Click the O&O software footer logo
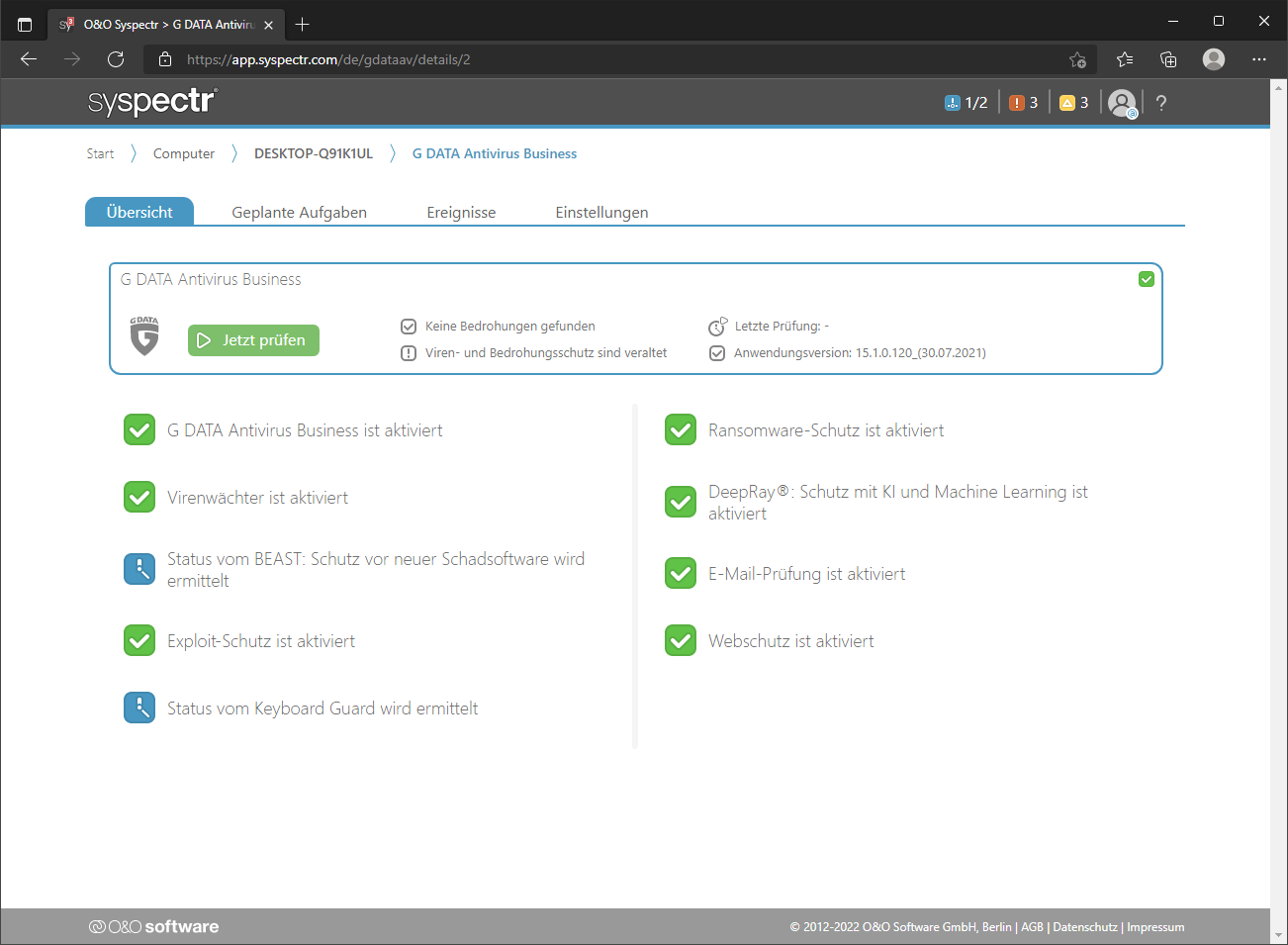The image size is (1288, 945). 153,927
